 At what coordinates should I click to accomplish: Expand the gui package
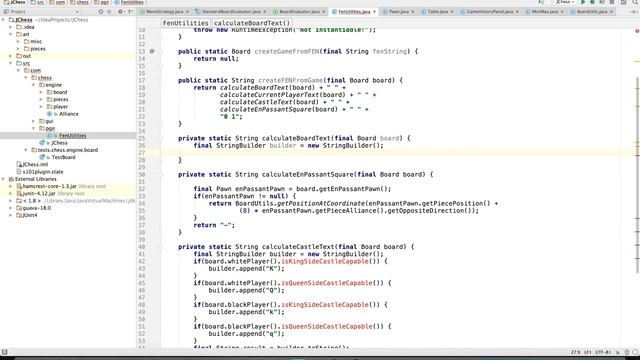(34, 121)
